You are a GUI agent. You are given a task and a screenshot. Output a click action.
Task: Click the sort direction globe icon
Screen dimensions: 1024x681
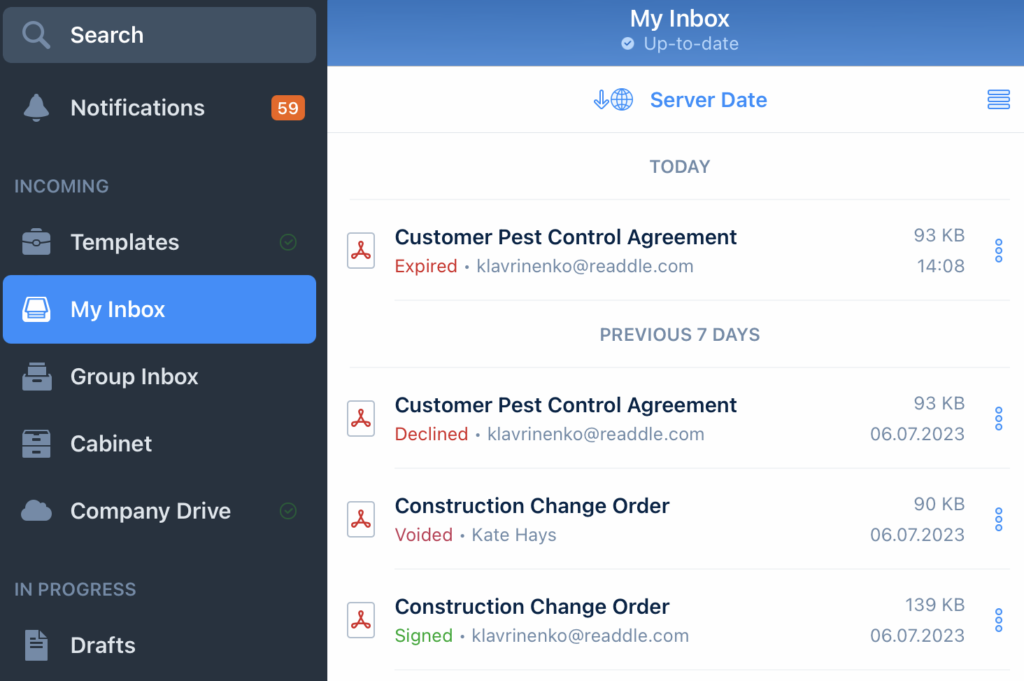[x=614, y=100]
